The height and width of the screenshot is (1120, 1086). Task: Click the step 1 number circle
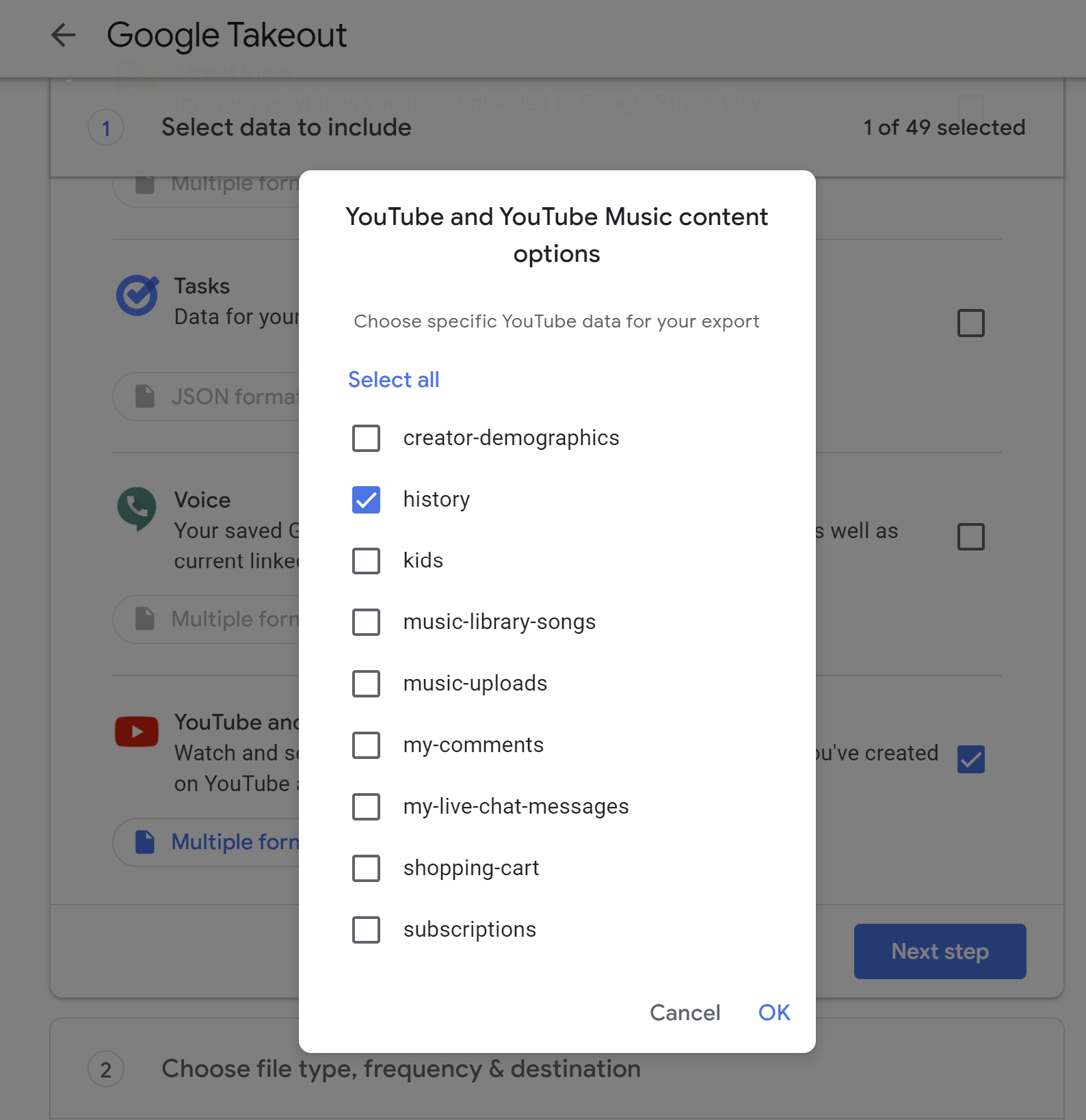pyautogui.click(x=106, y=128)
